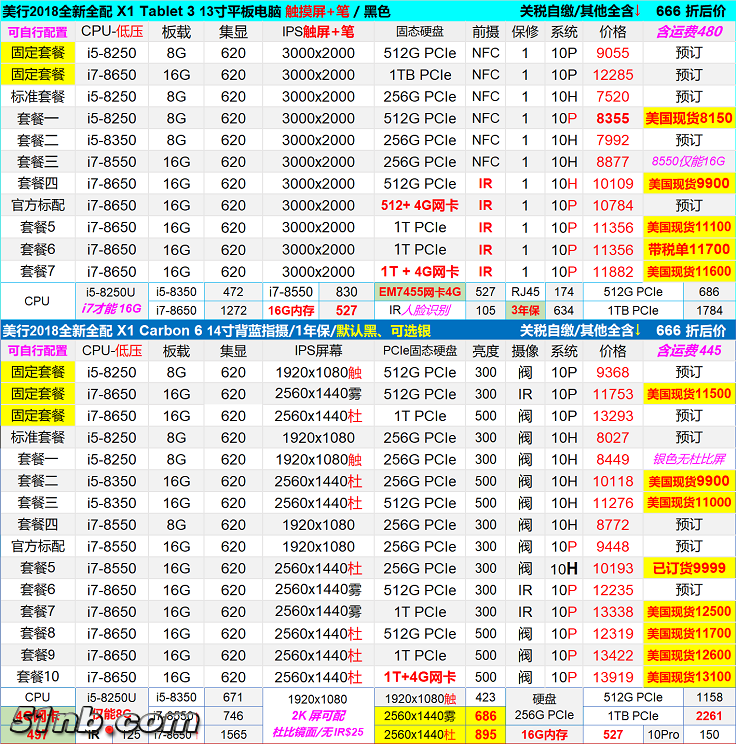Select the RJ45 accessory cell
The image size is (736, 744).
click(524, 291)
